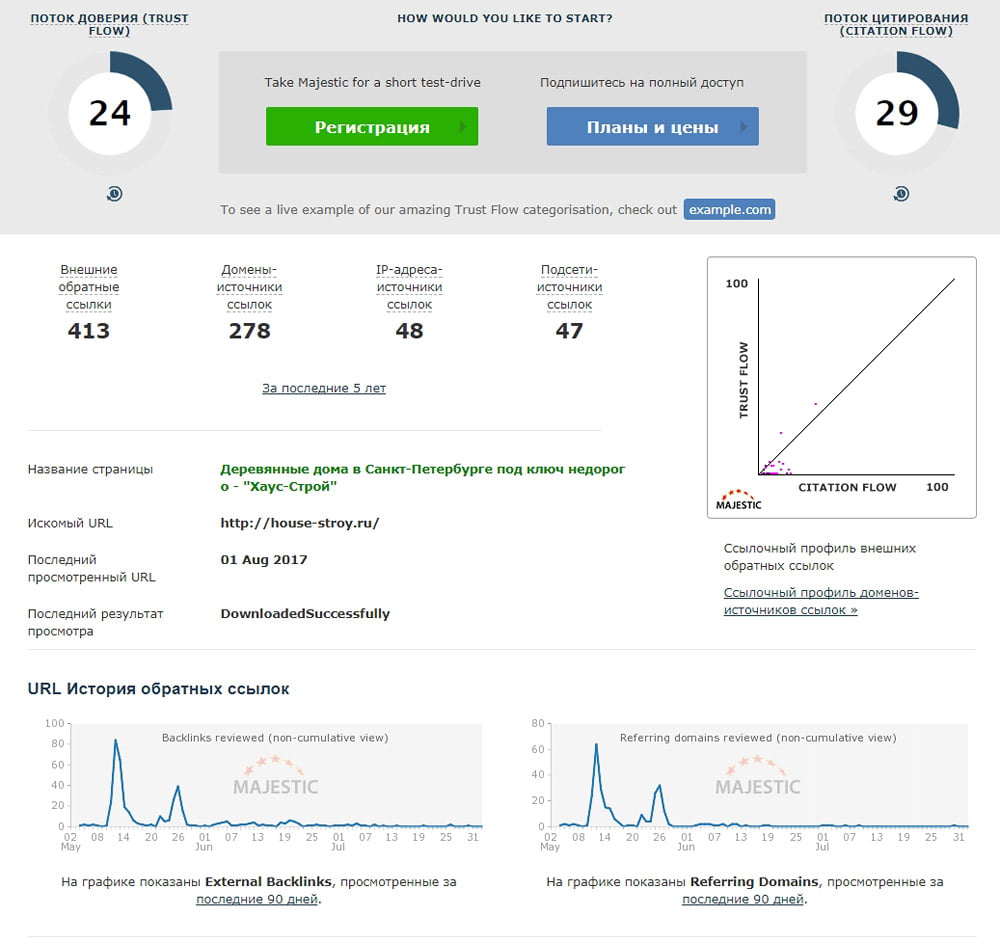Click the Trust Flow 24 donut chart
The height and width of the screenshot is (943, 1000).
click(110, 113)
